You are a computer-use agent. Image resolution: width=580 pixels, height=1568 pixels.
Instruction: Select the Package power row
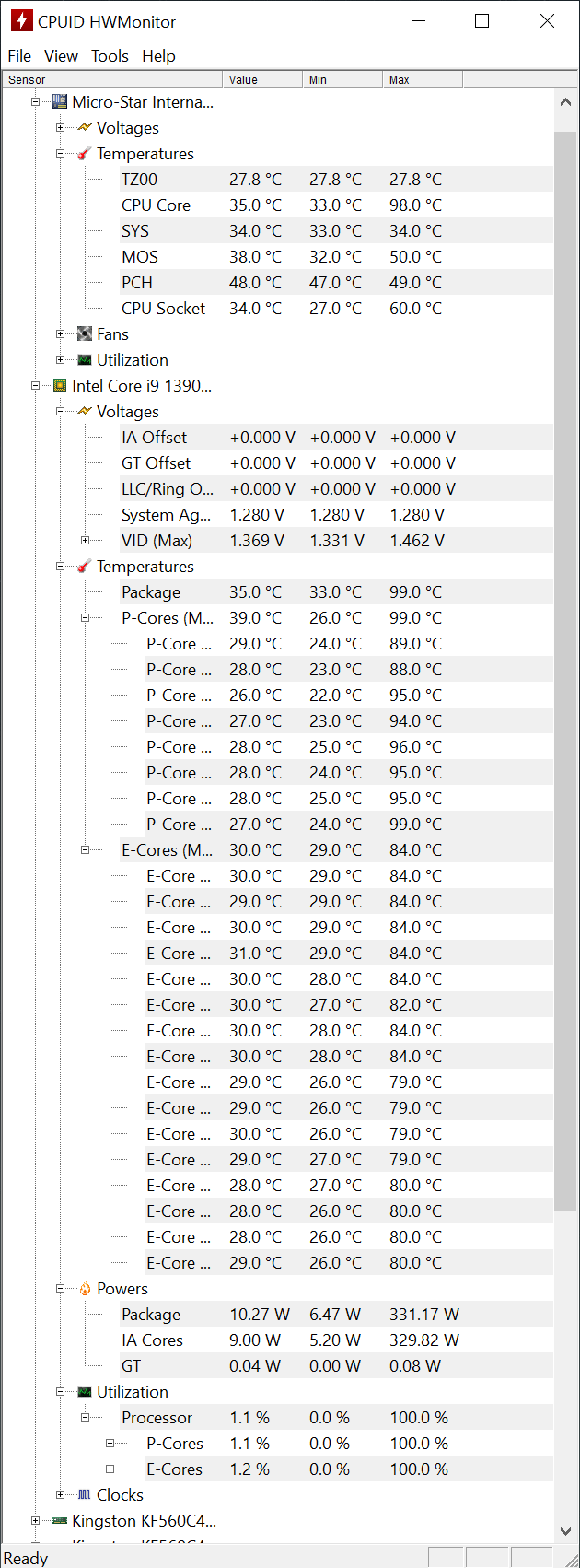(336, 1315)
